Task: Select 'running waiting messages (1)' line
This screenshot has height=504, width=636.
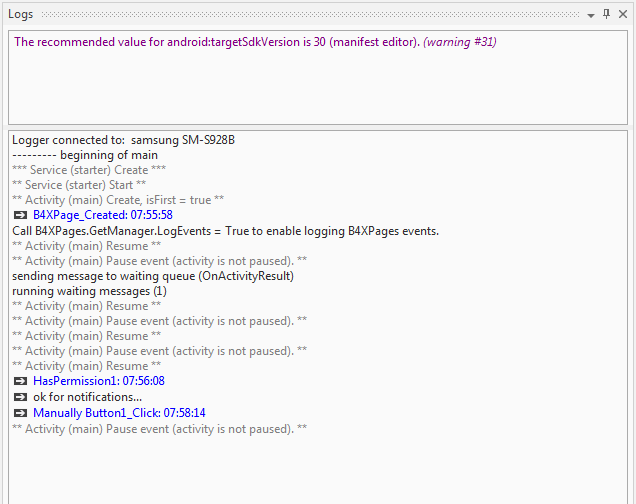Action: tap(89, 291)
